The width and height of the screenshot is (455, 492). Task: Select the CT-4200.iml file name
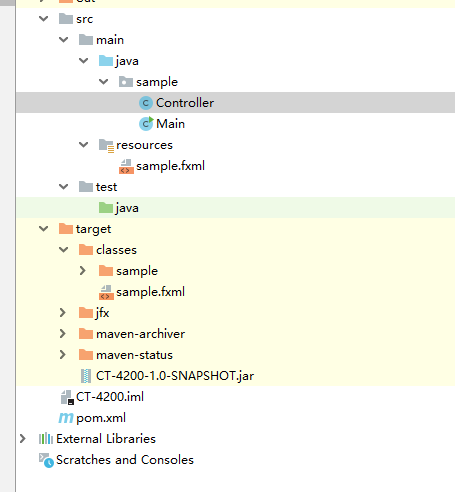click(x=110, y=397)
